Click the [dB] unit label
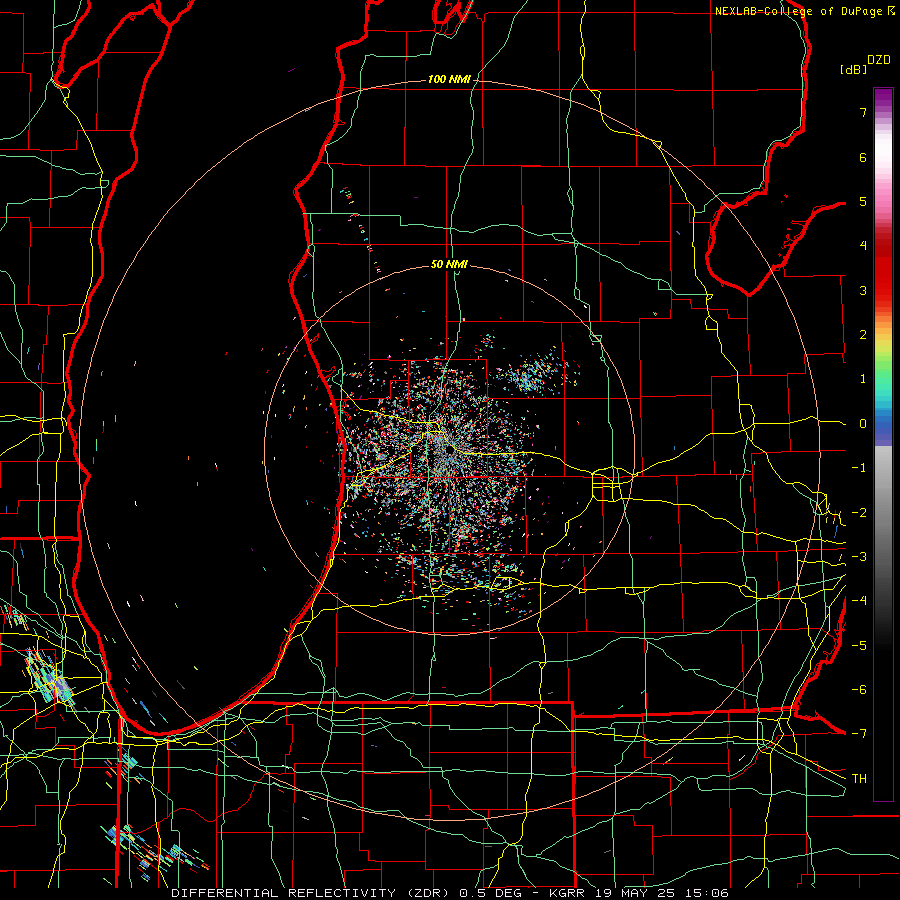 pos(854,69)
